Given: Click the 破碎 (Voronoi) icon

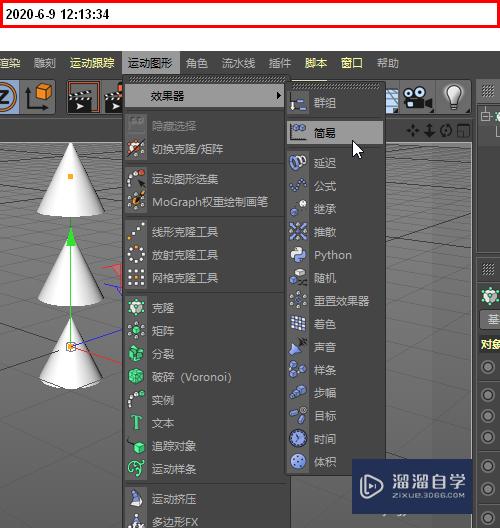Looking at the screenshot, I should coord(136,377).
